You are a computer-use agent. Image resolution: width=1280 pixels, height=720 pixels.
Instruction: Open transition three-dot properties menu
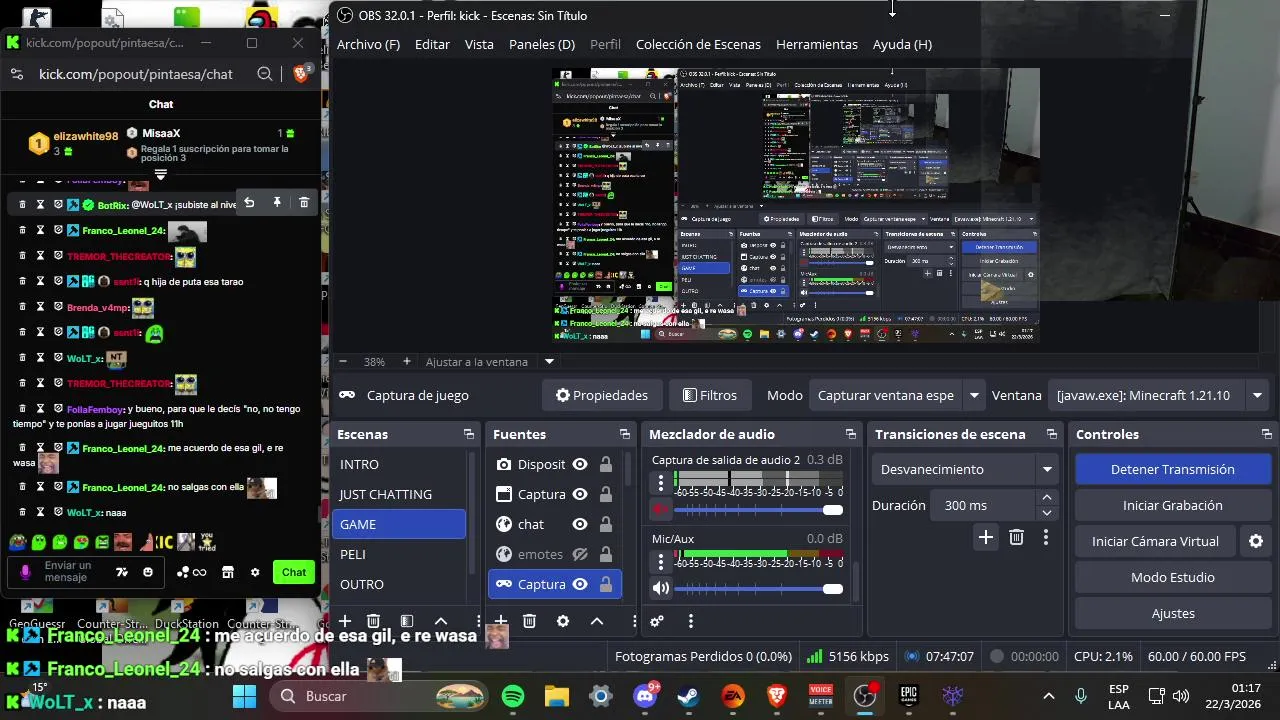(x=1046, y=537)
